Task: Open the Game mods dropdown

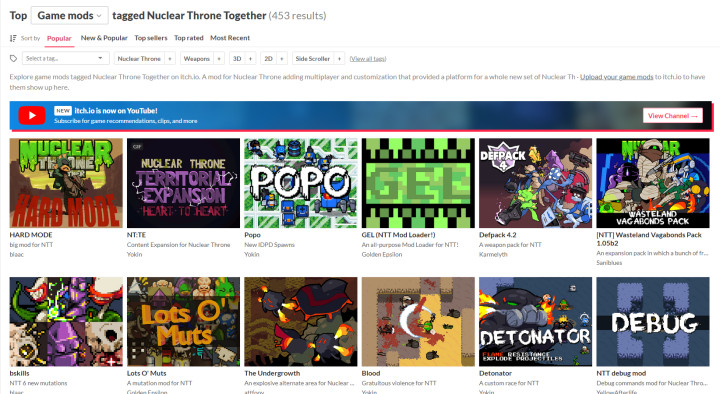Action: [70, 16]
